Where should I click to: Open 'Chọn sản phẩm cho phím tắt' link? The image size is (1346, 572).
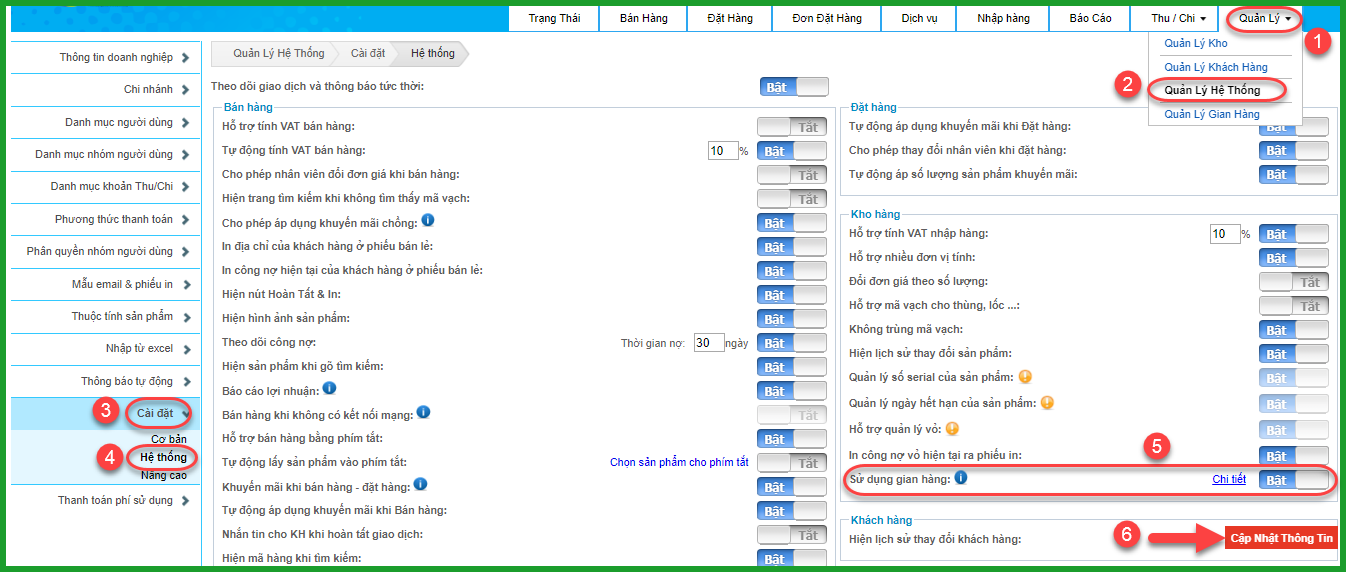(x=679, y=462)
